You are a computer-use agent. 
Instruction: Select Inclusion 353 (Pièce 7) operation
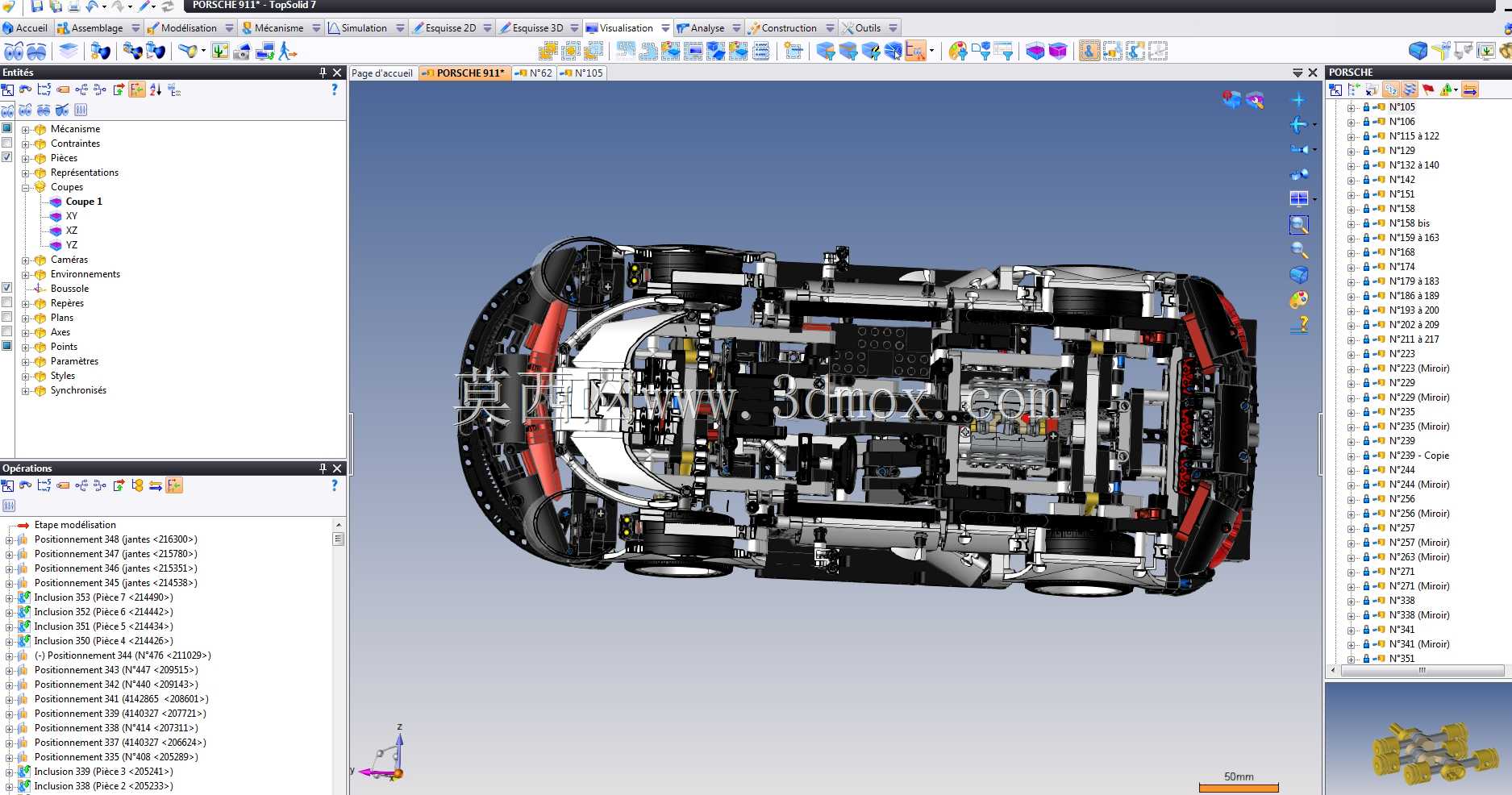tap(103, 597)
